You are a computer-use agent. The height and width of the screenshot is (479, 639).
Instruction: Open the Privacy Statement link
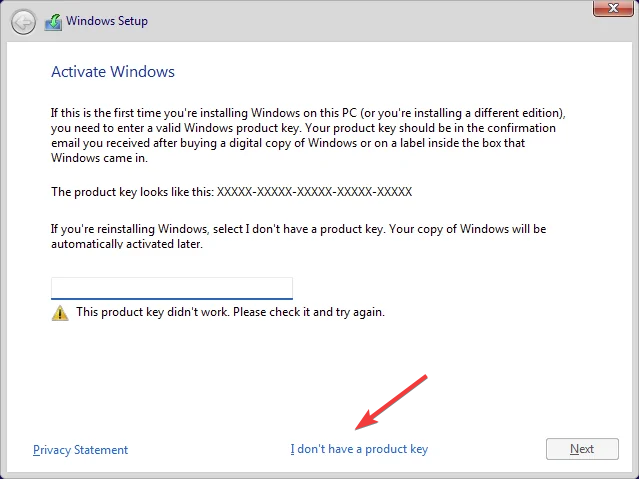[80, 449]
